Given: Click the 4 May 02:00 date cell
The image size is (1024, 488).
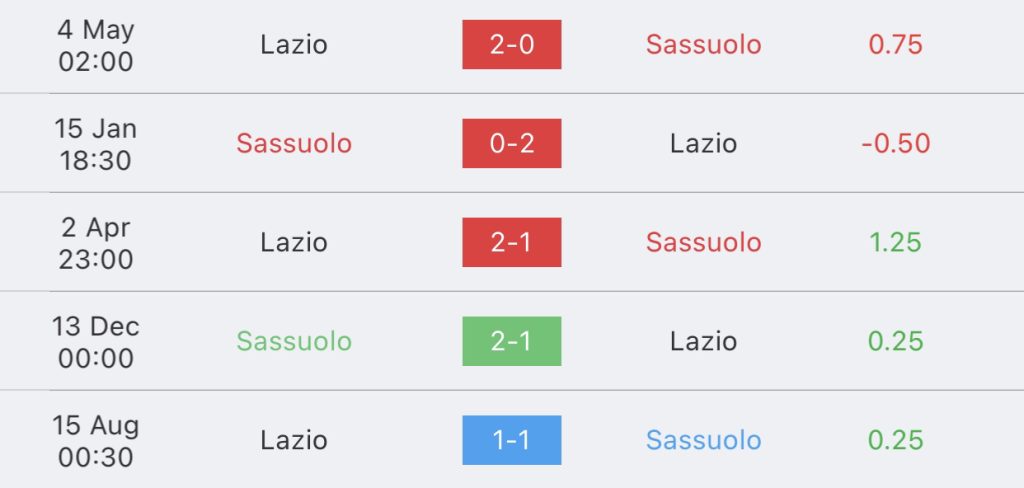Looking at the screenshot, I should 95,46.
